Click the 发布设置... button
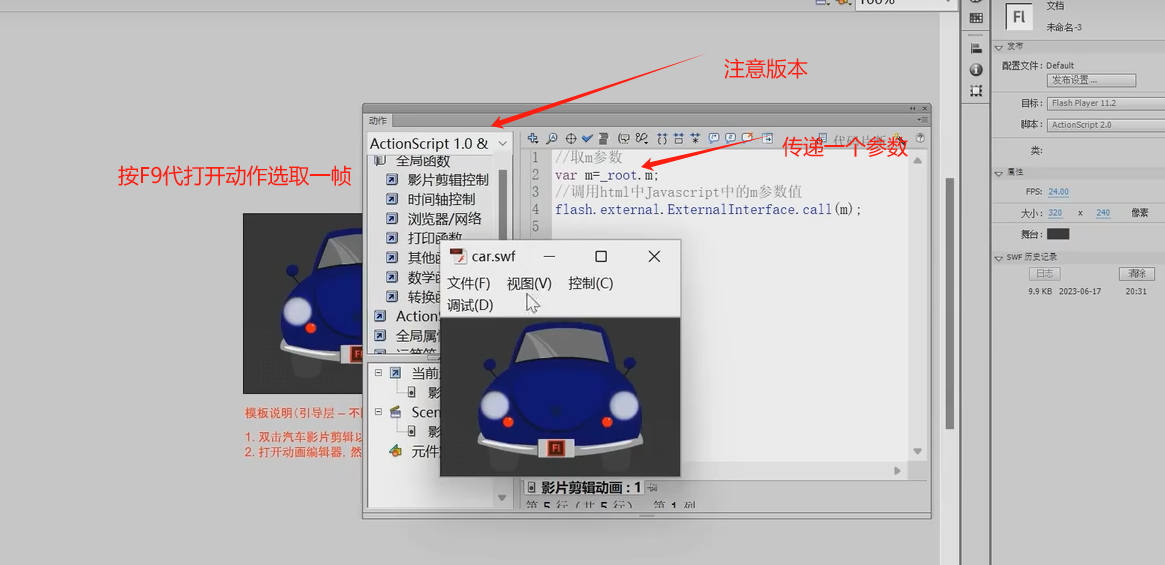 (1092, 80)
